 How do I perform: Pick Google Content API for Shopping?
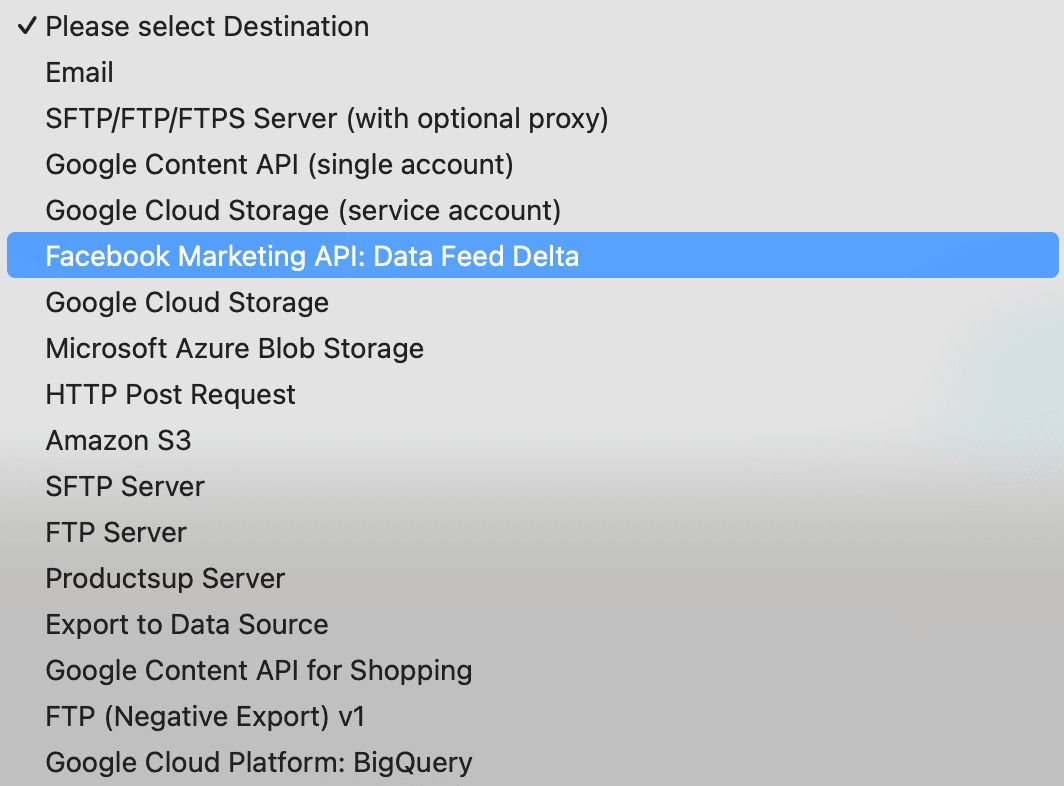533,671
